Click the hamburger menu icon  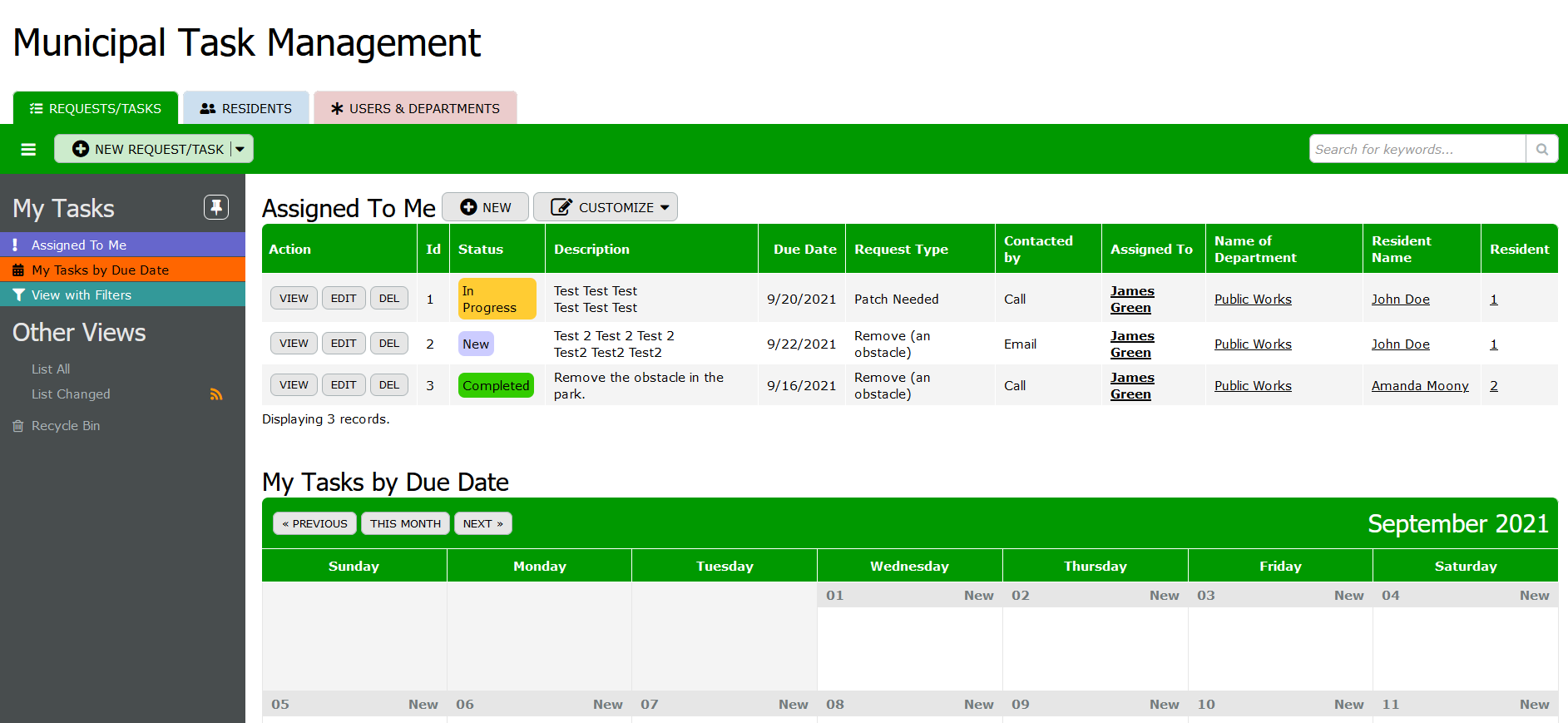click(x=28, y=149)
